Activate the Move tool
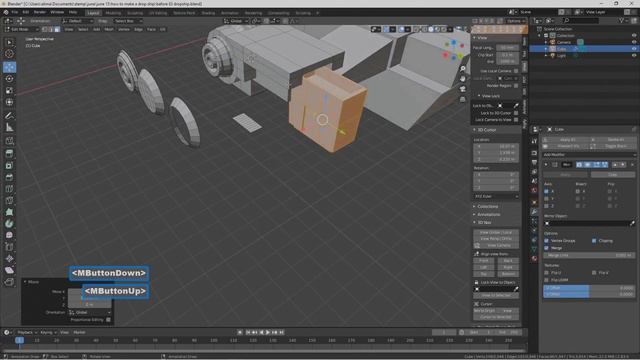The height and width of the screenshot is (360, 640). point(9,67)
